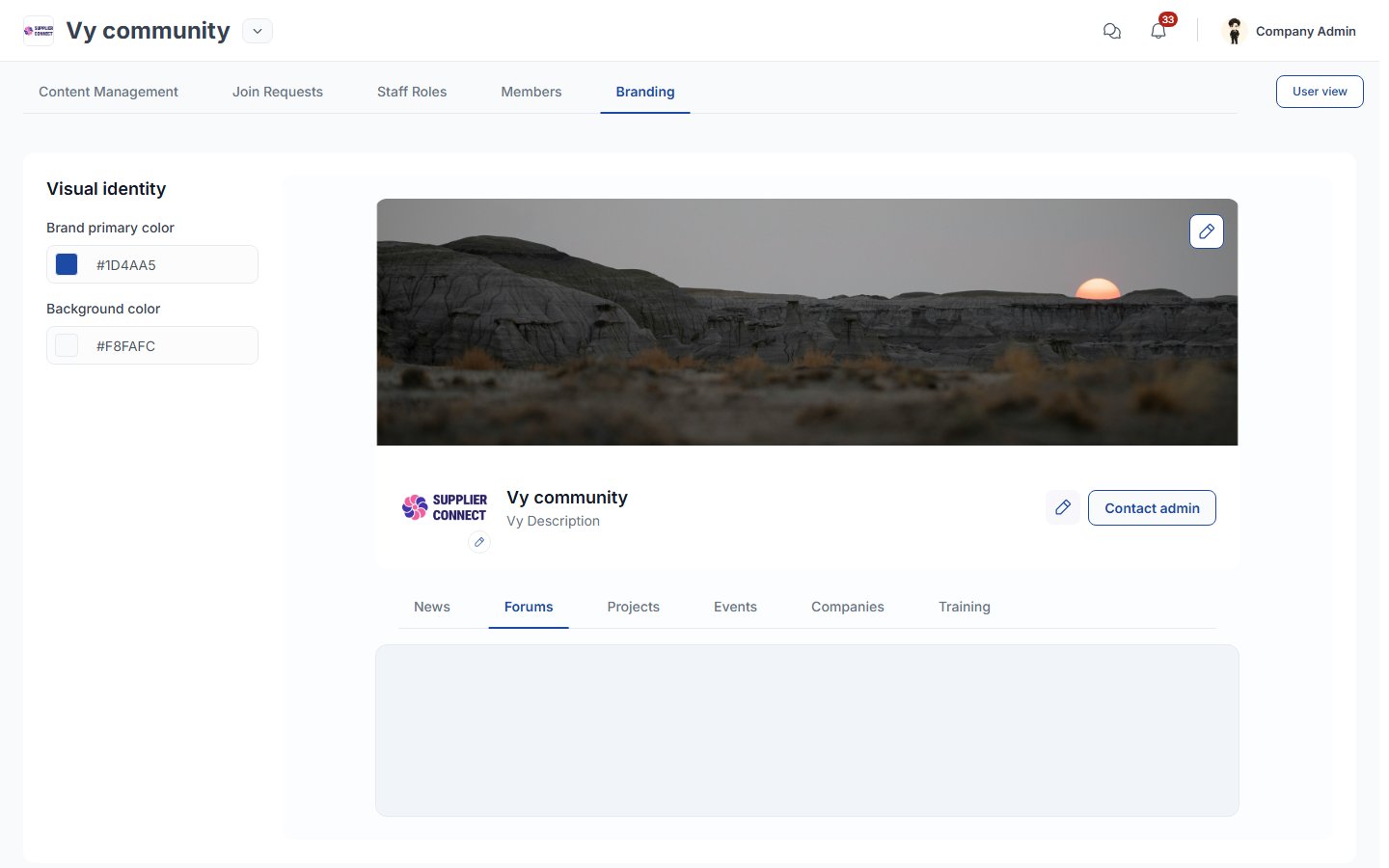Click the Vy Description text

(x=554, y=521)
